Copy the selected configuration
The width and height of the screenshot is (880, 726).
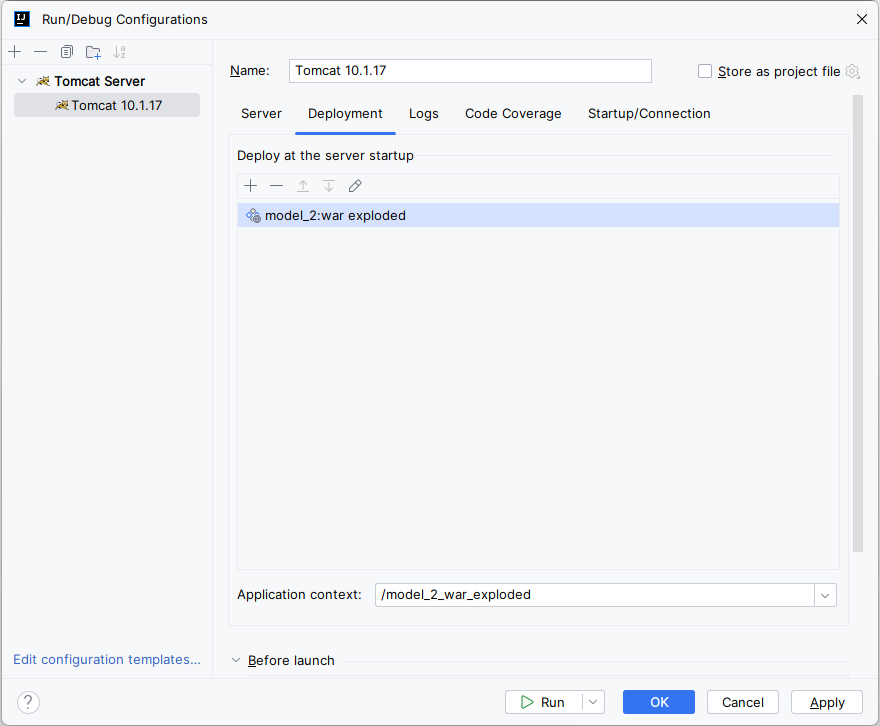point(67,52)
